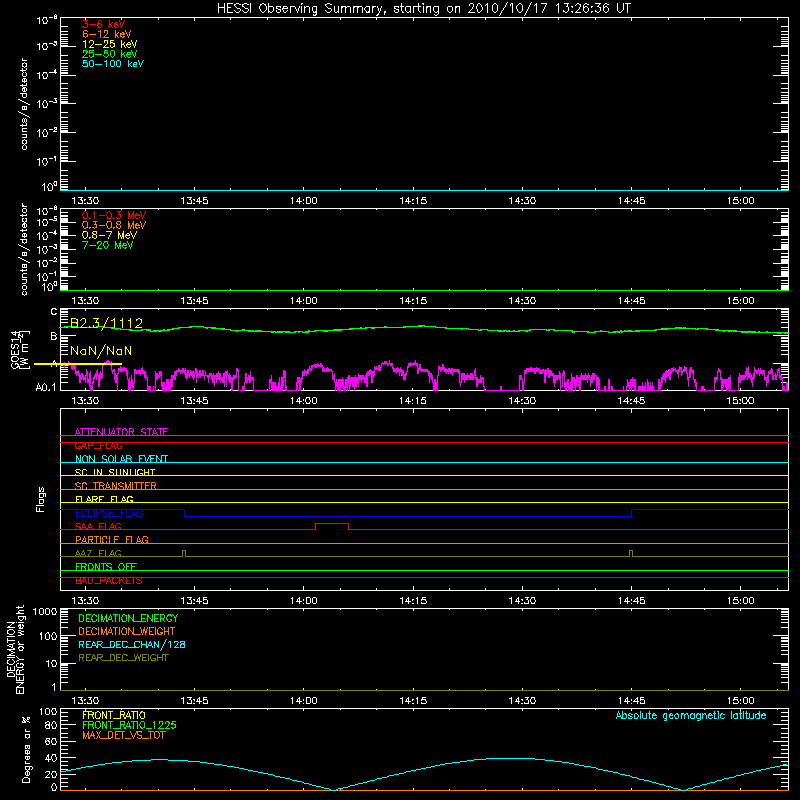Click the MAX_DET_VS_TOT legend label

[123, 735]
